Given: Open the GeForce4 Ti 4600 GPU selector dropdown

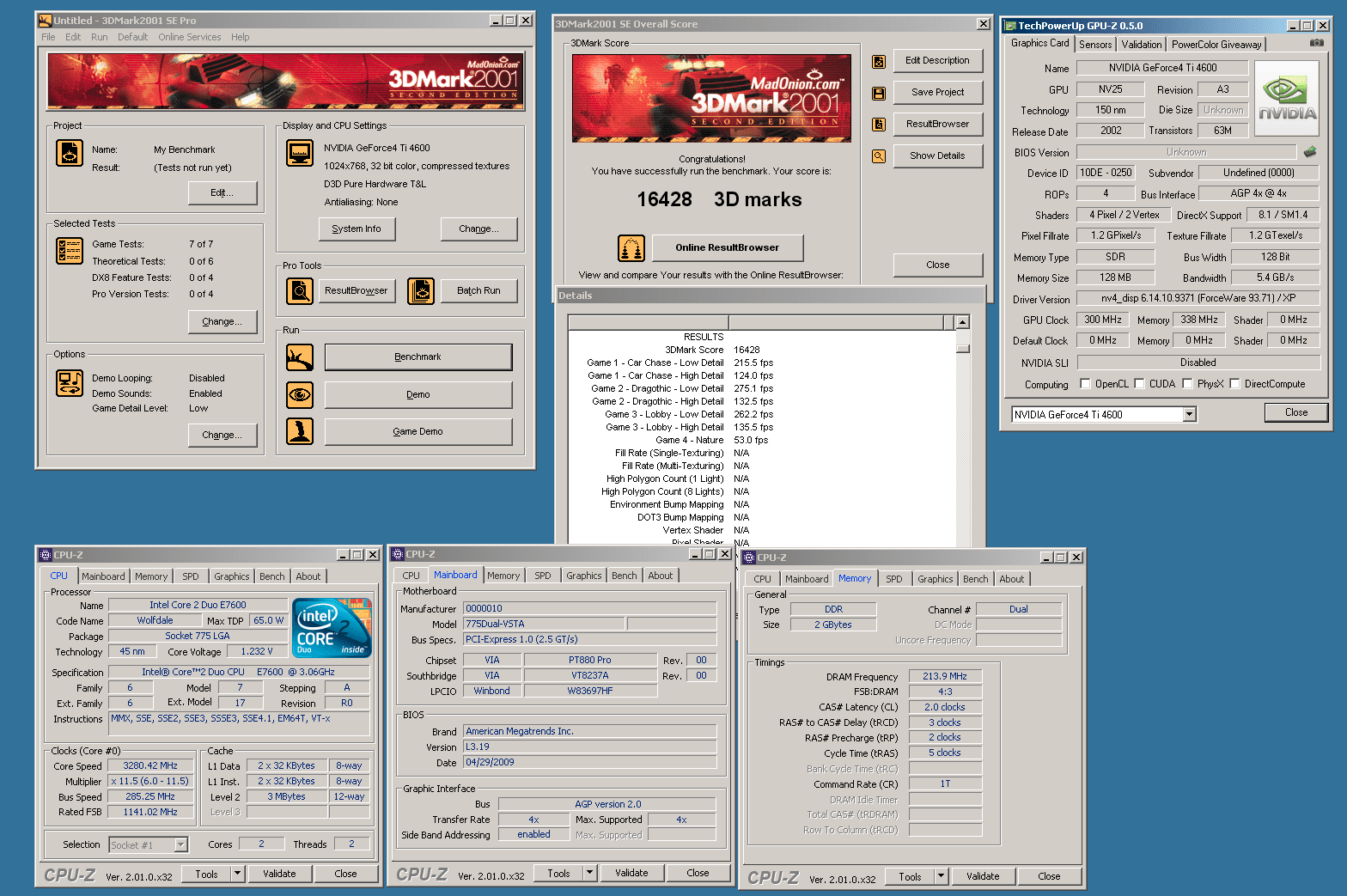Looking at the screenshot, I should pyautogui.click(x=1189, y=415).
